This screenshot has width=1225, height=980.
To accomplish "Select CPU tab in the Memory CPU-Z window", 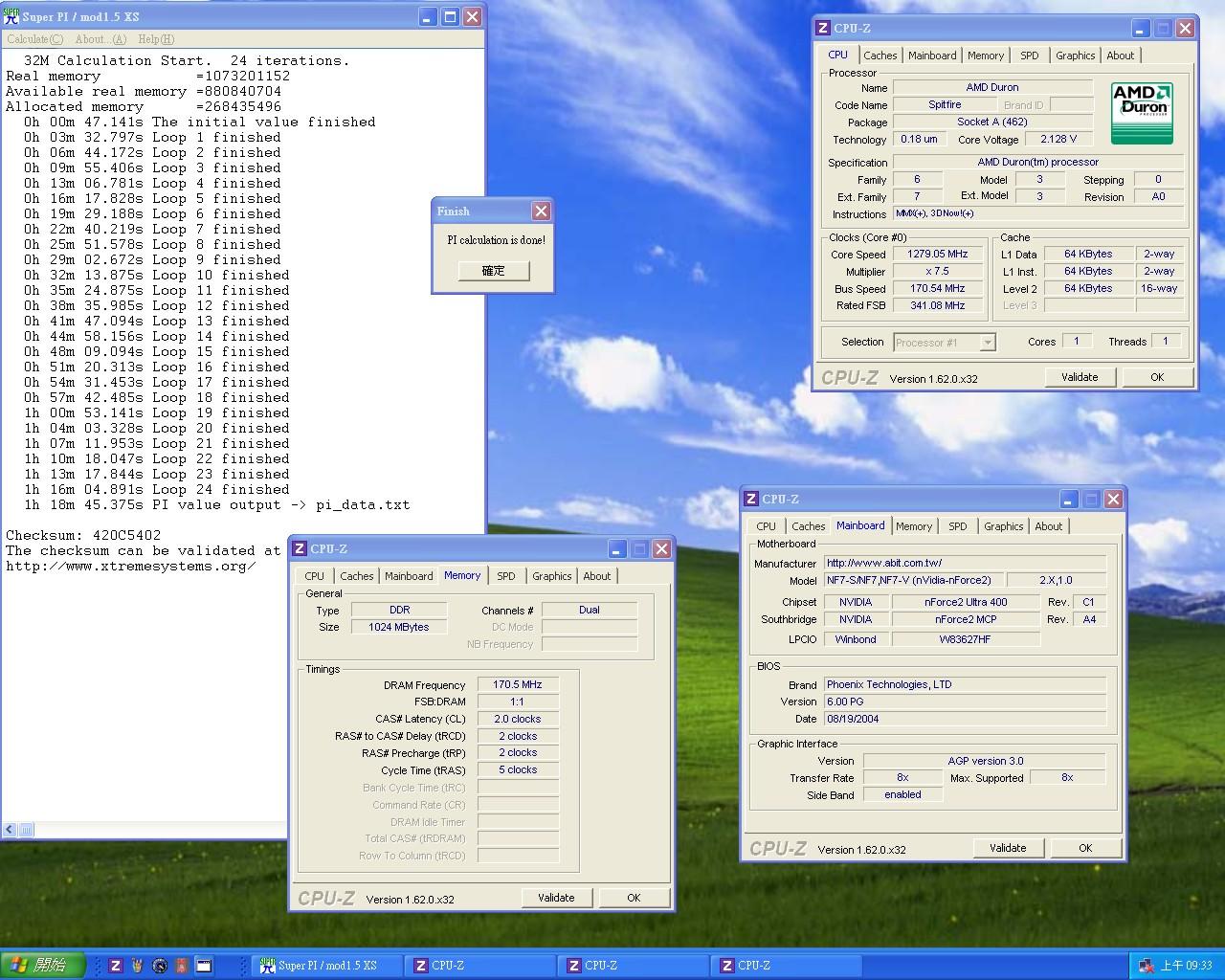I will point(315,576).
